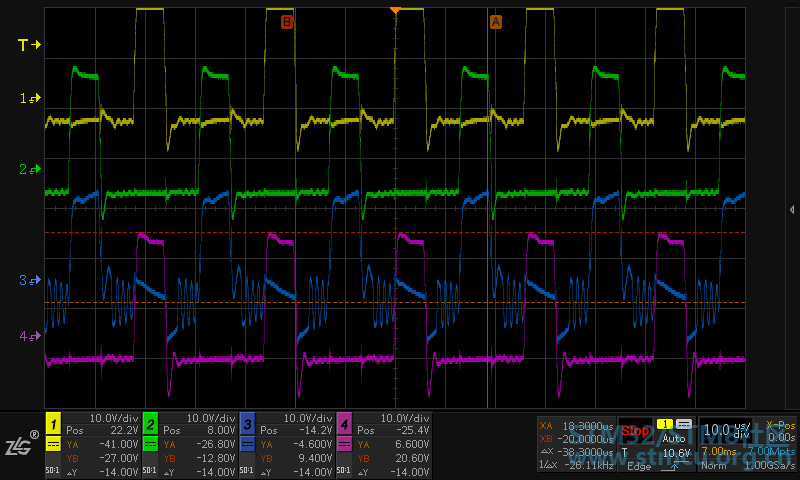
Task: Click channel 1 50:1 probe ratio
Action: [53, 470]
